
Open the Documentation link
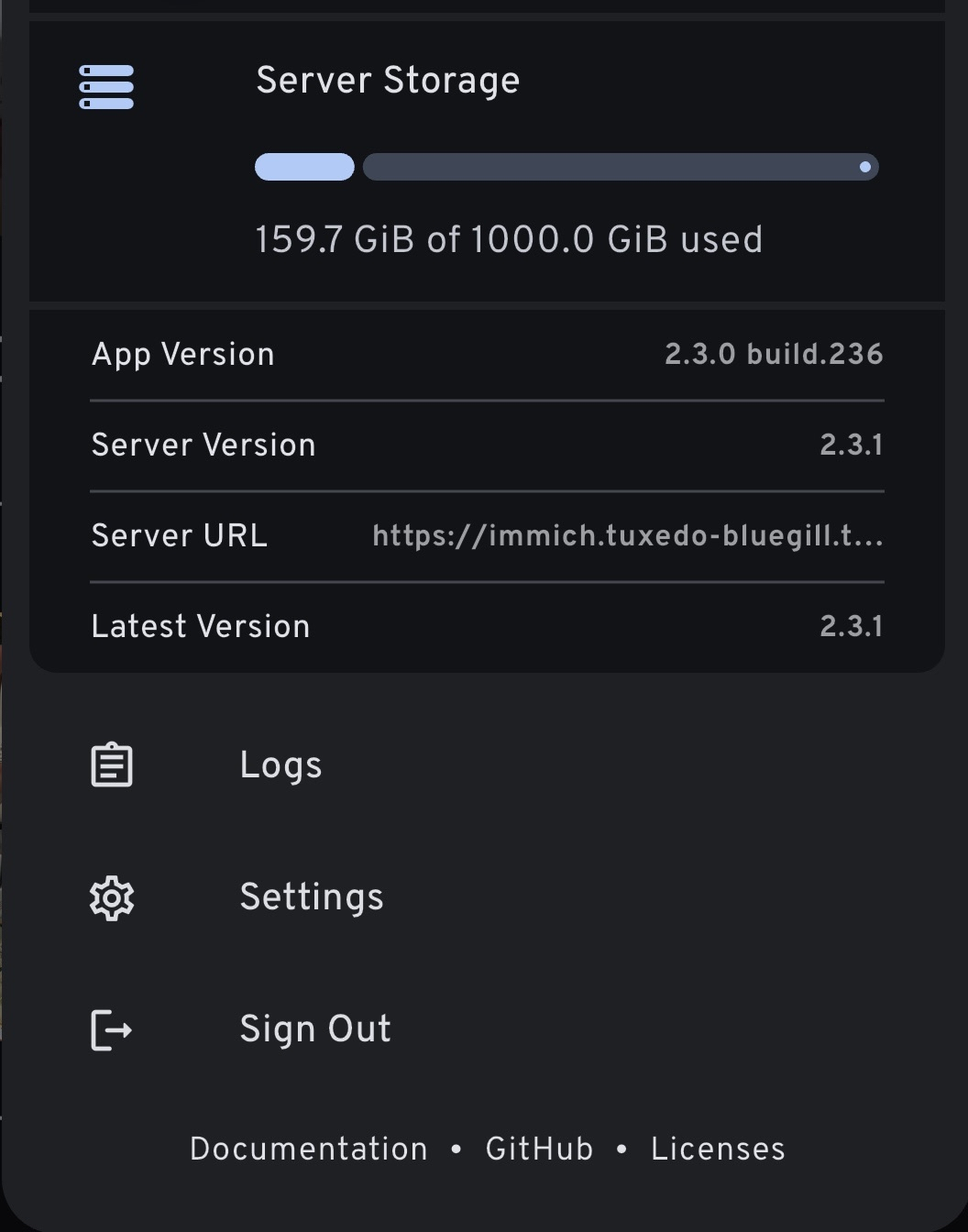pyautogui.click(x=309, y=1149)
